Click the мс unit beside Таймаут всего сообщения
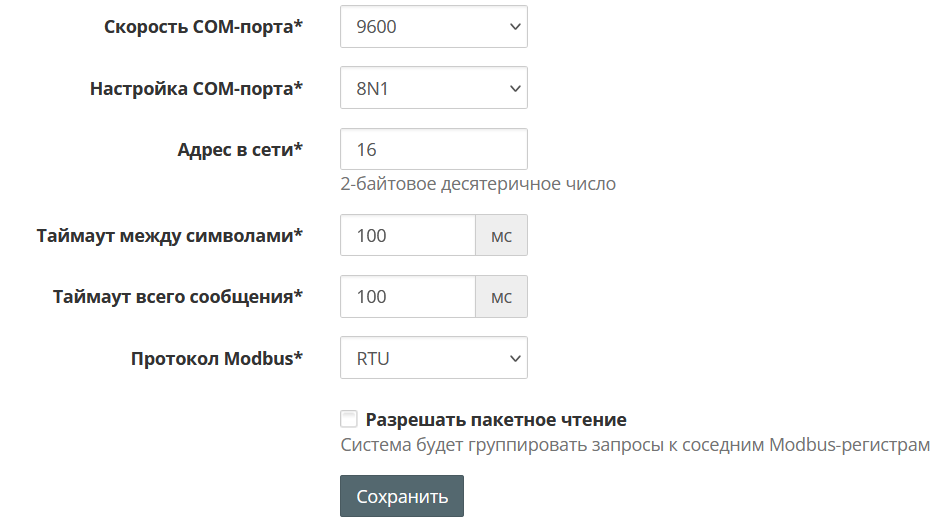 501,297
